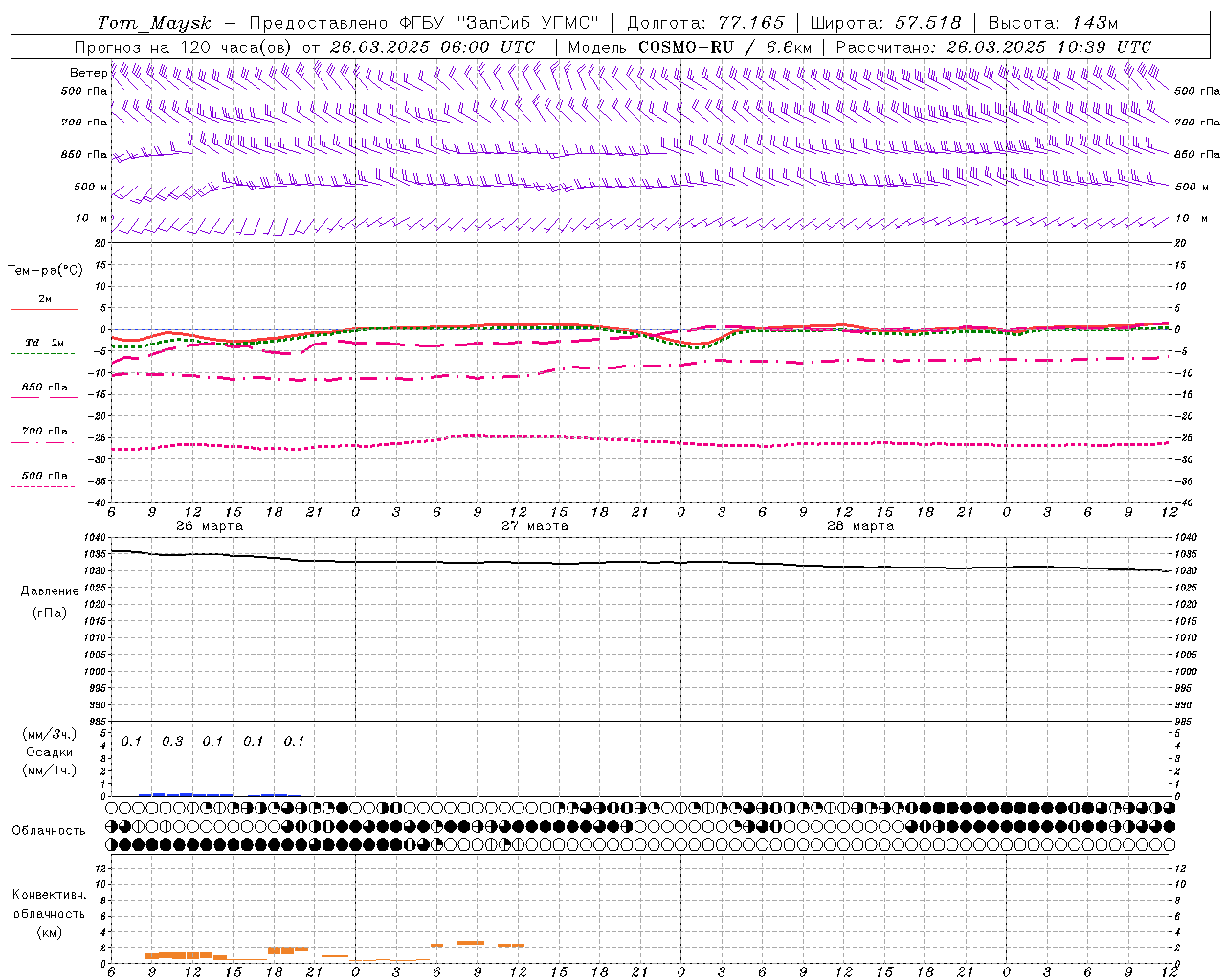Click the '(гПа)' pressure unit label
This screenshot has width=1225, height=980.
pos(50,613)
